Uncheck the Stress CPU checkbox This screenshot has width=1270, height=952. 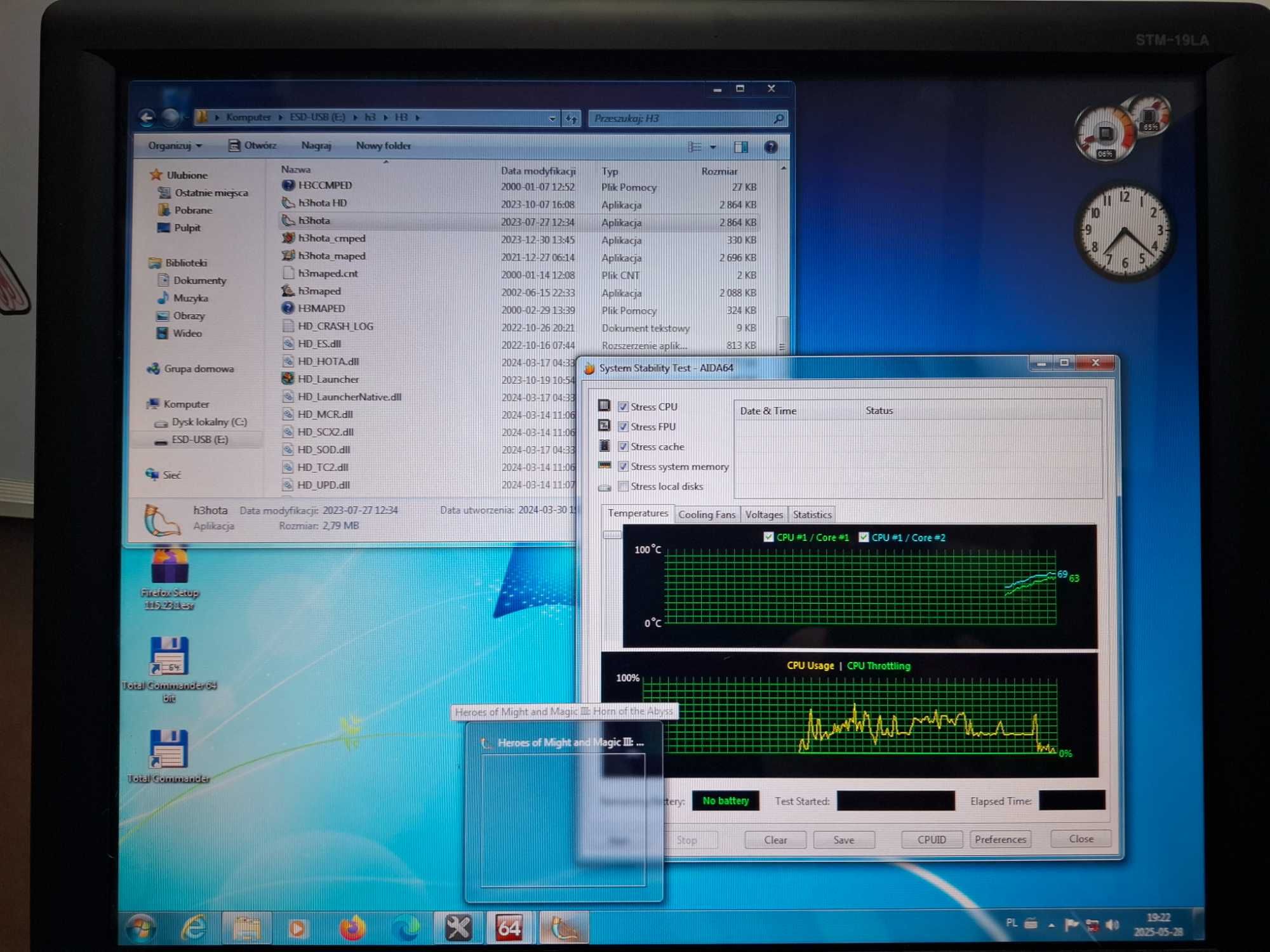coord(623,407)
